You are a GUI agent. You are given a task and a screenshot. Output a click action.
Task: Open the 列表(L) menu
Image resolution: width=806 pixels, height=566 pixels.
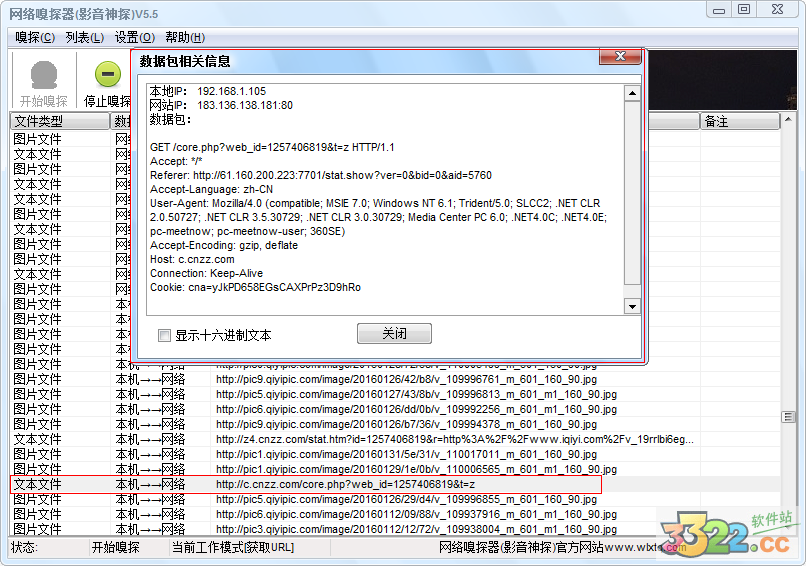coord(85,38)
